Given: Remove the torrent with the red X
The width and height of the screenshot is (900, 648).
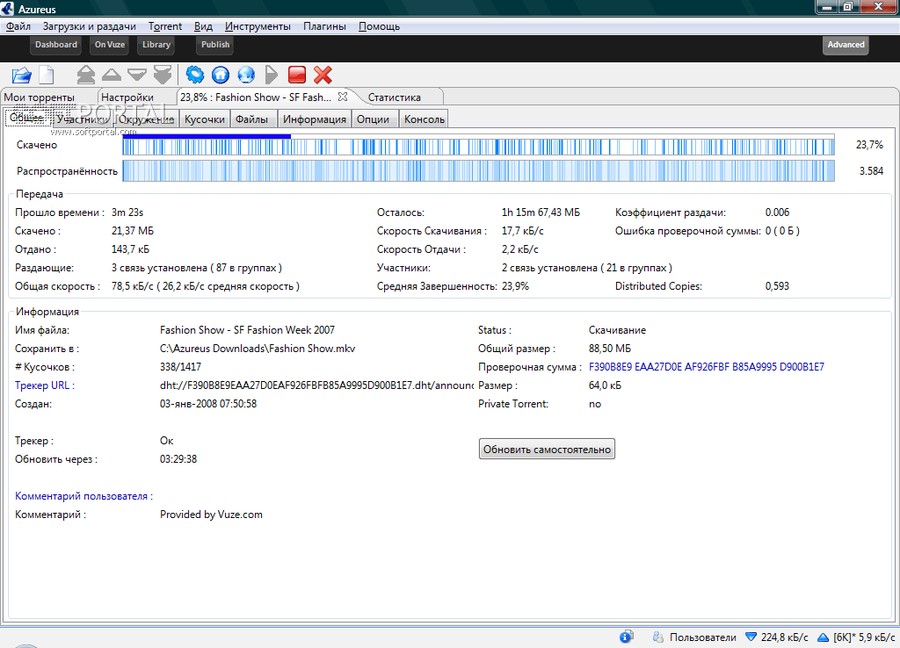Looking at the screenshot, I should [323, 75].
